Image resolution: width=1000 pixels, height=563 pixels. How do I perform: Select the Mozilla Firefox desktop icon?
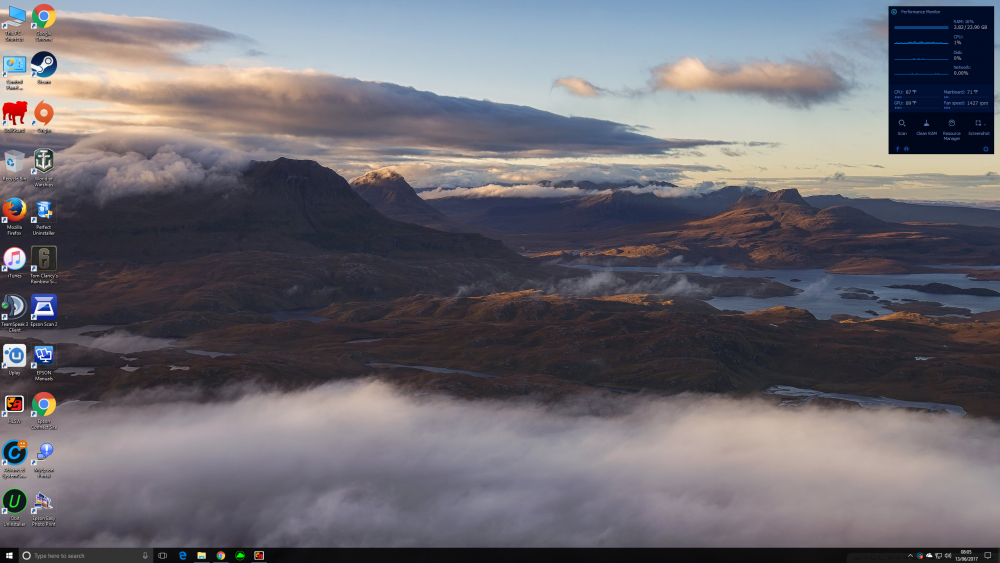14,210
